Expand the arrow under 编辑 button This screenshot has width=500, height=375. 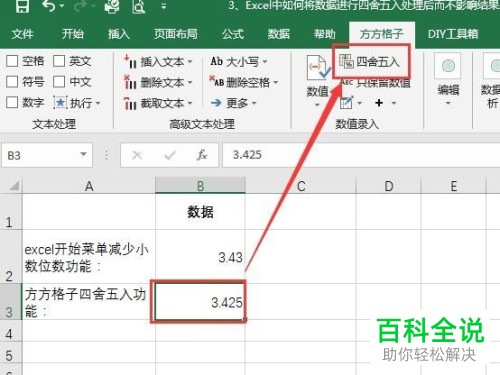coord(448,104)
